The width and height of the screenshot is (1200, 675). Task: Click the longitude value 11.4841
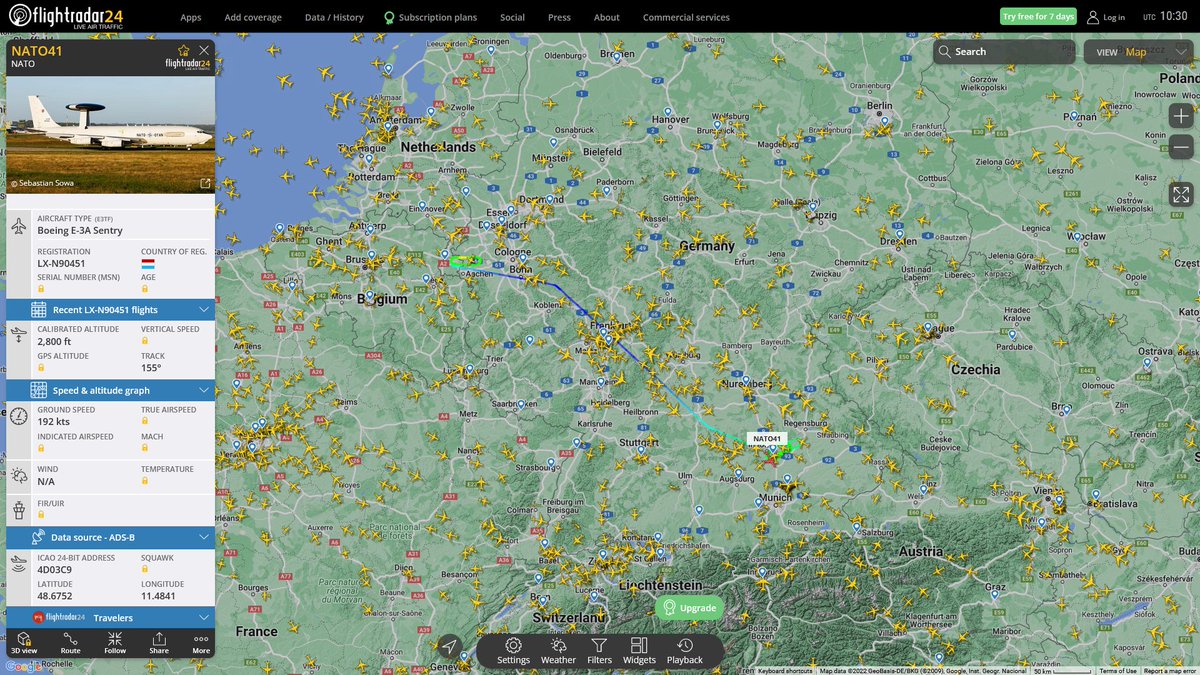point(158,596)
